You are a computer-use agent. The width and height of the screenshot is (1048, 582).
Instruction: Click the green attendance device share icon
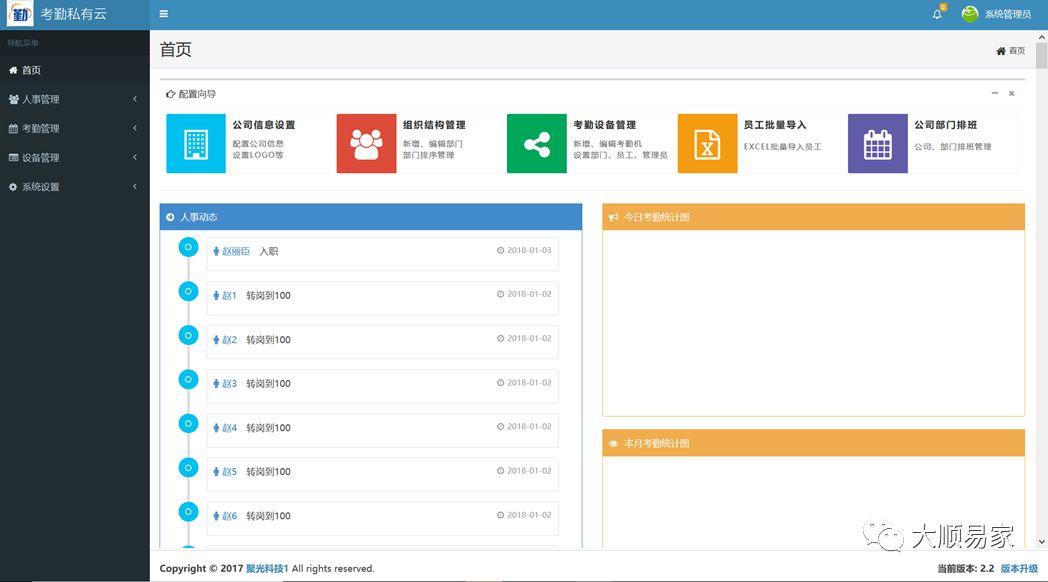537,144
